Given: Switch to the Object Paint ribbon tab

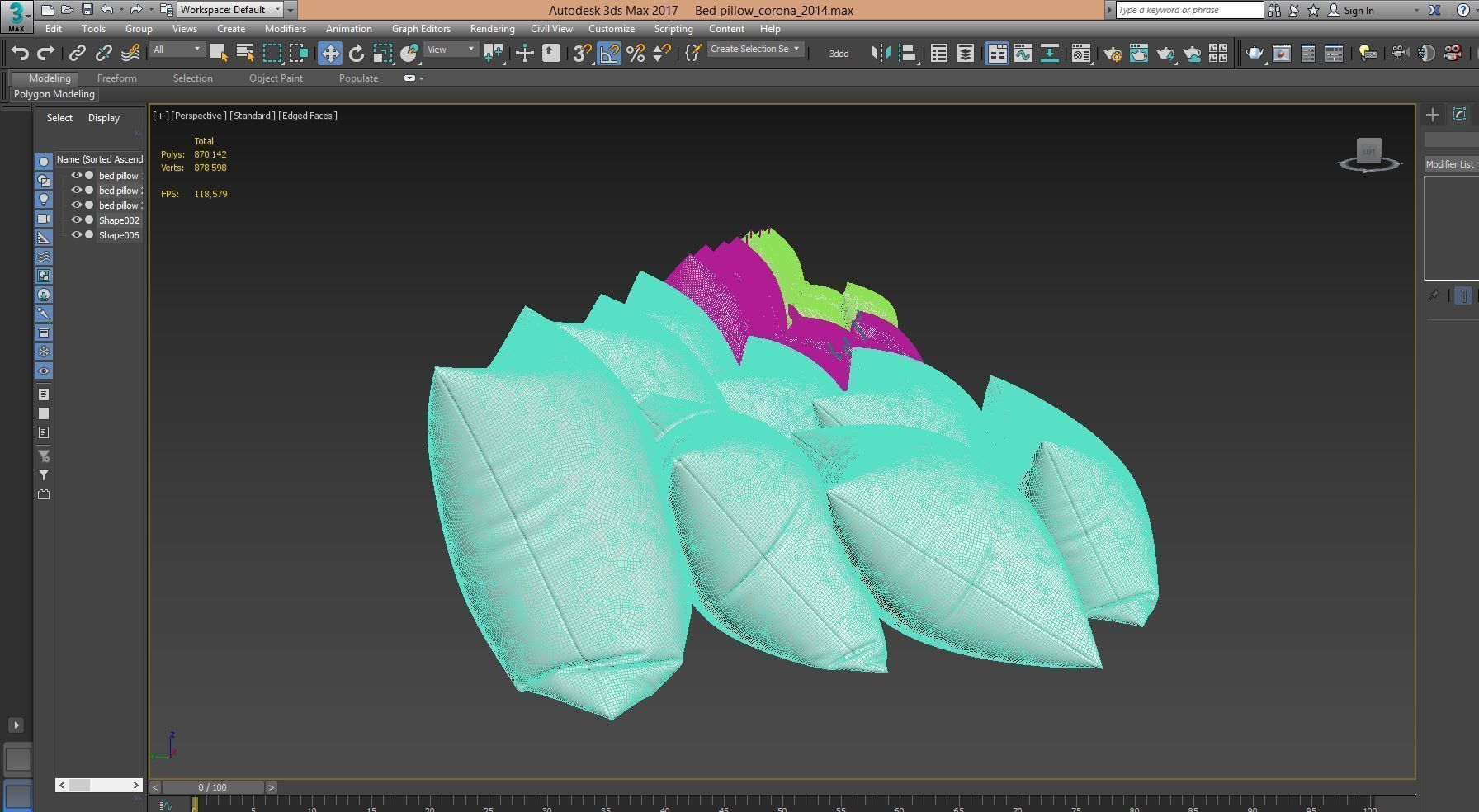Looking at the screenshot, I should [x=276, y=78].
